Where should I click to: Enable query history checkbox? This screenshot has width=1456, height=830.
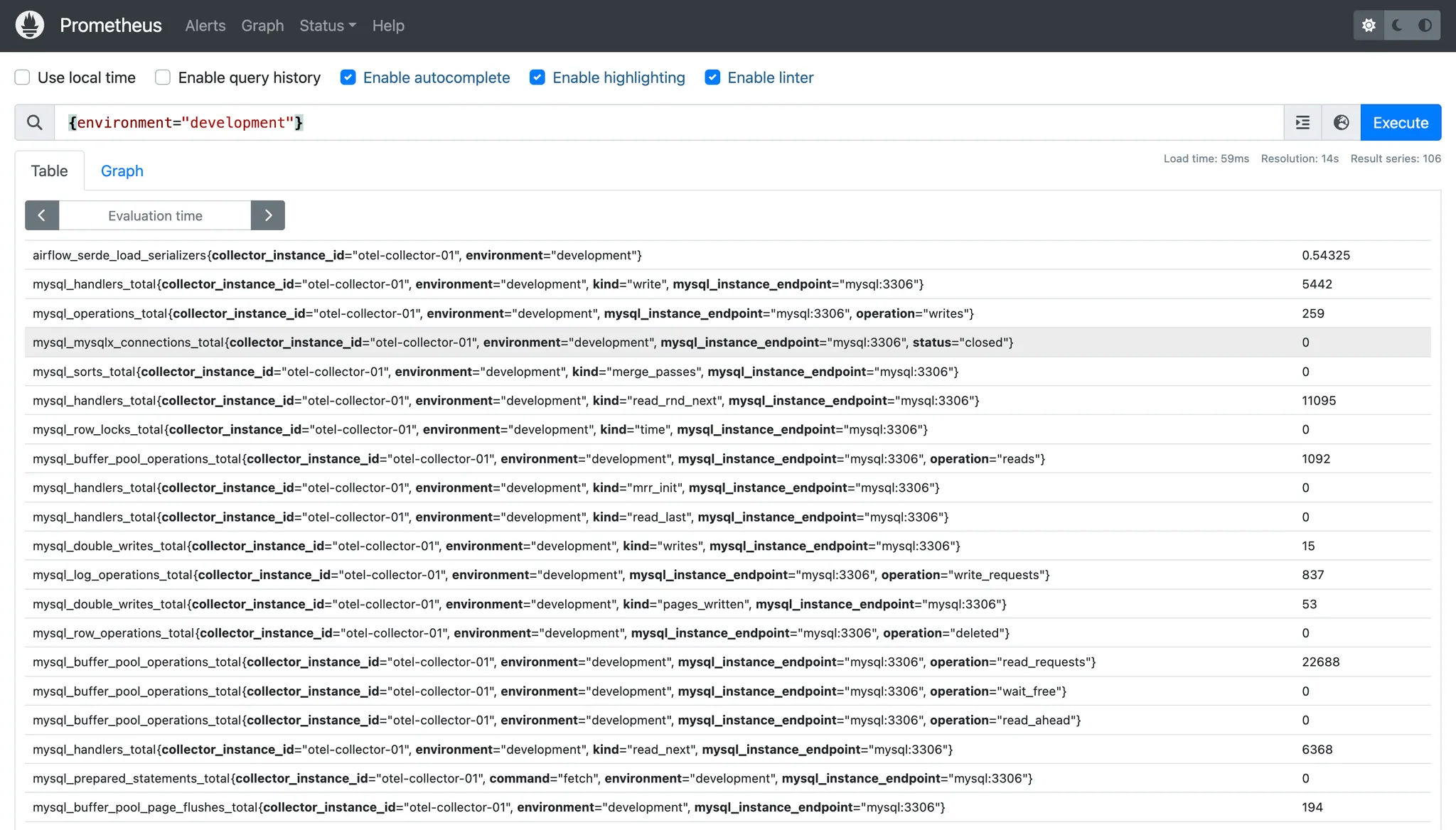[x=163, y=77]
